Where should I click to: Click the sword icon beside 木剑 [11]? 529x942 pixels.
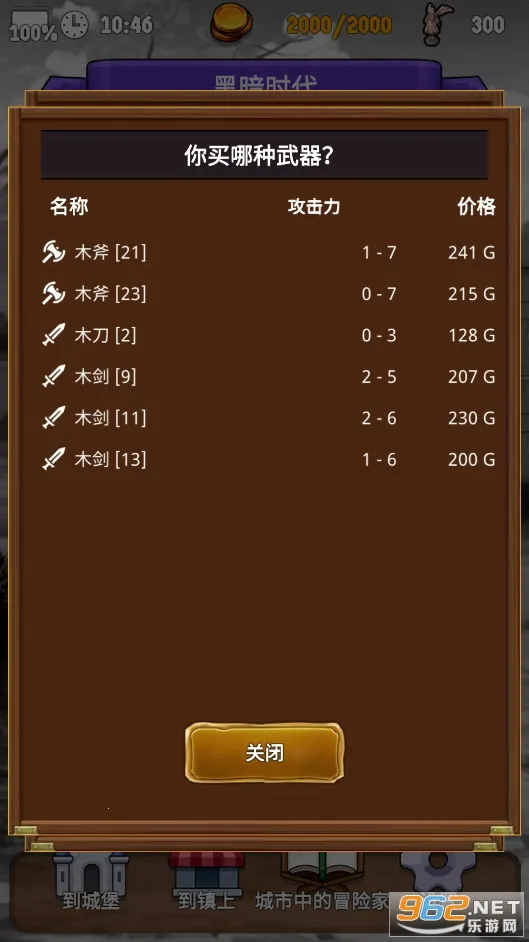pyautogui.click(x=53, y=418)
